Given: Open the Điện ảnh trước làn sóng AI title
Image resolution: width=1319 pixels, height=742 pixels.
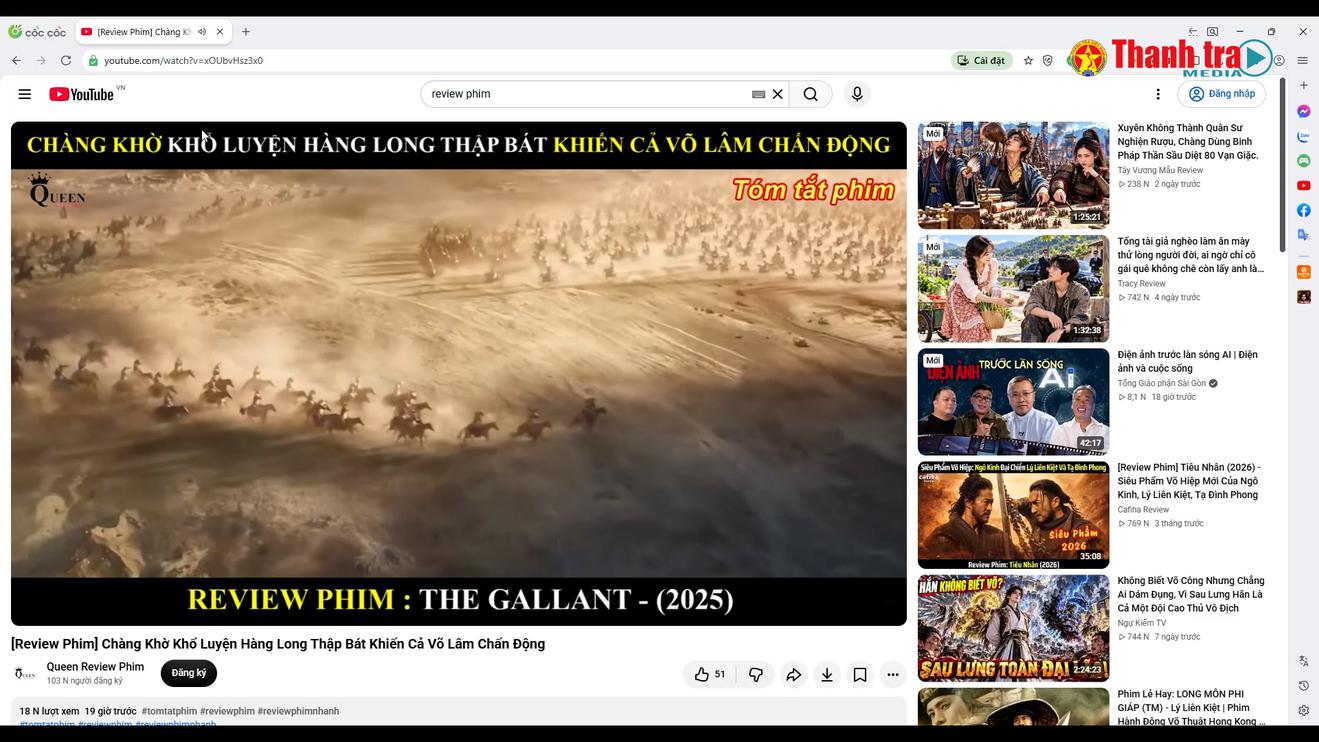Looking at the screenshot, I should pos(1187,361).
